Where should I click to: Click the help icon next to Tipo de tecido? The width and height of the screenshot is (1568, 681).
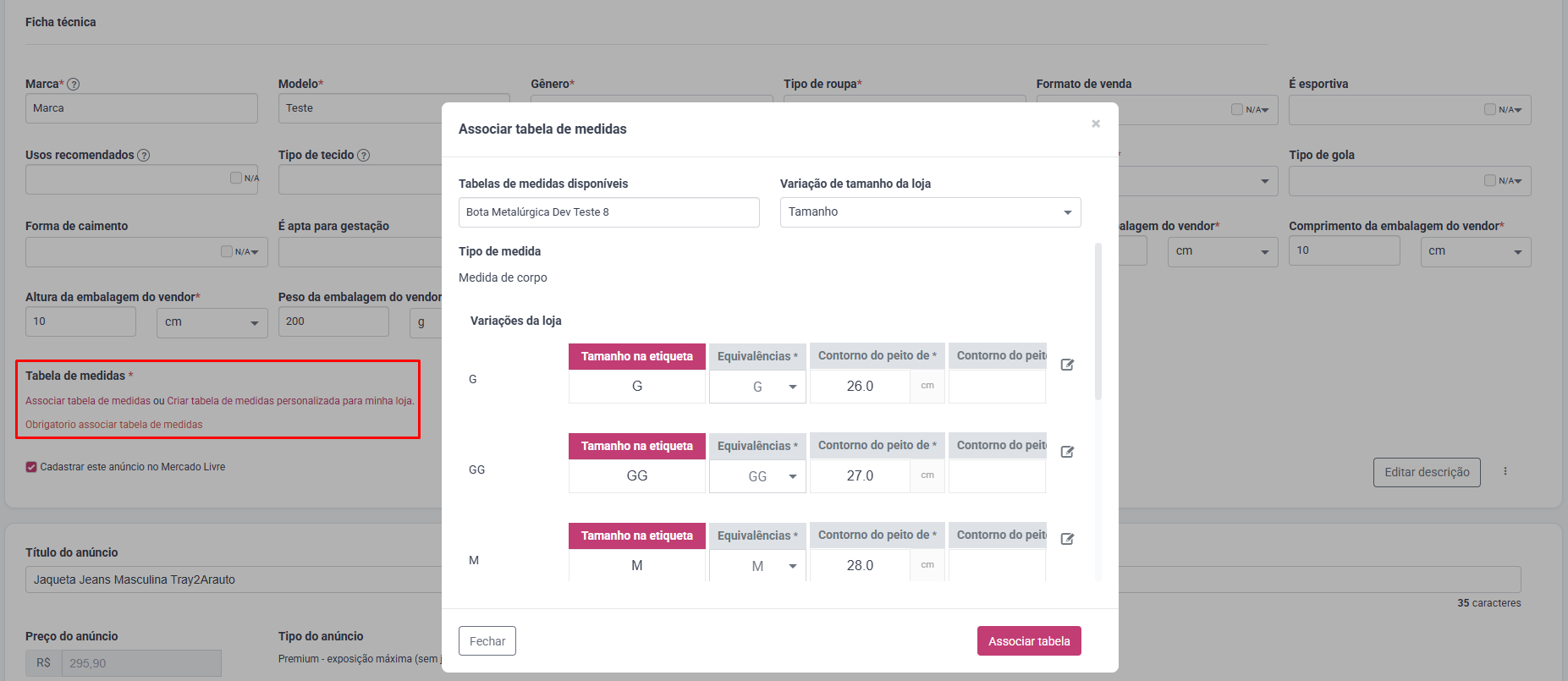coord(364,155)
